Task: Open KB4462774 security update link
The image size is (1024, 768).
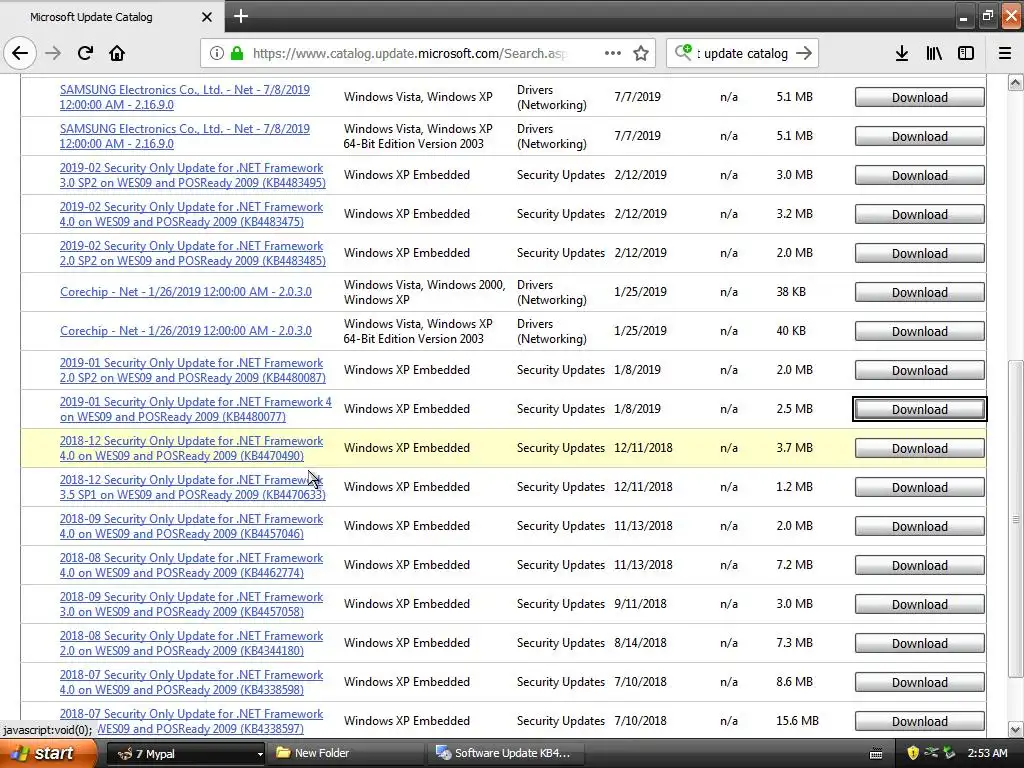Action: (x=191, y=565)
